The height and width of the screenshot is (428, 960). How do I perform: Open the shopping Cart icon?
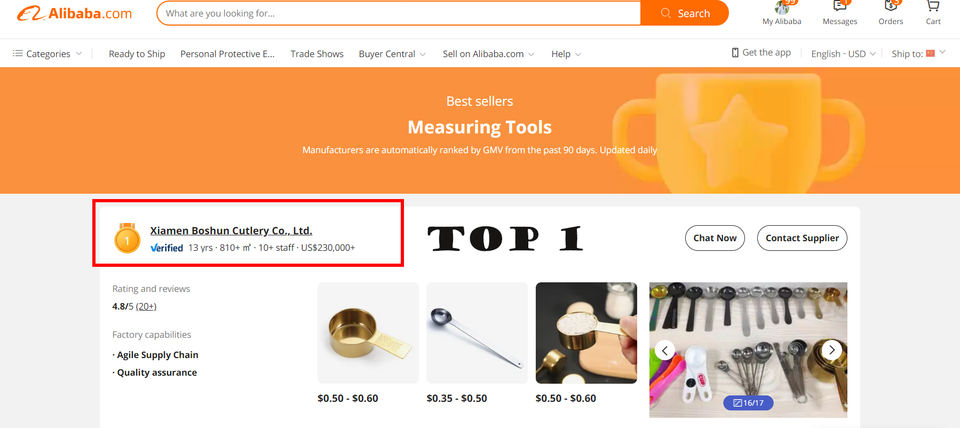[933, 6]
